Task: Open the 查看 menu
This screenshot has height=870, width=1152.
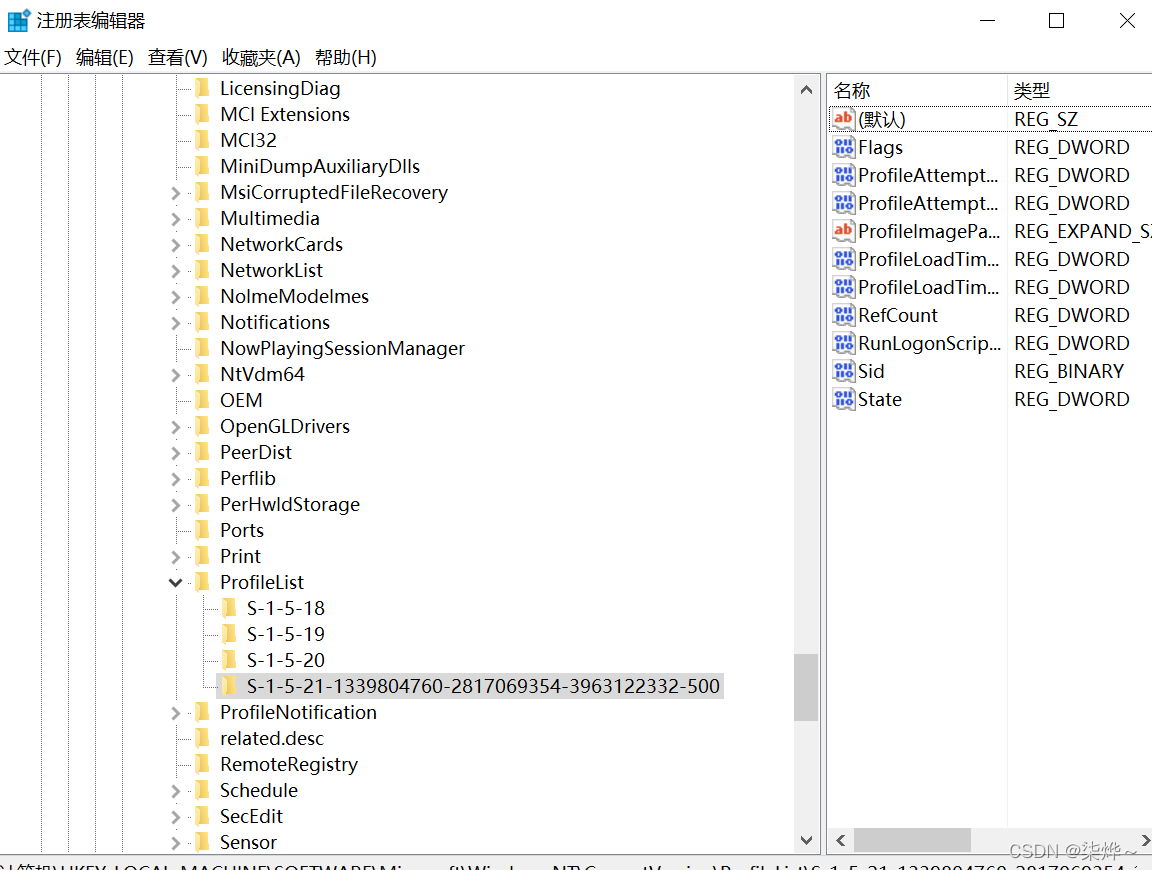Action: point(177,57)
